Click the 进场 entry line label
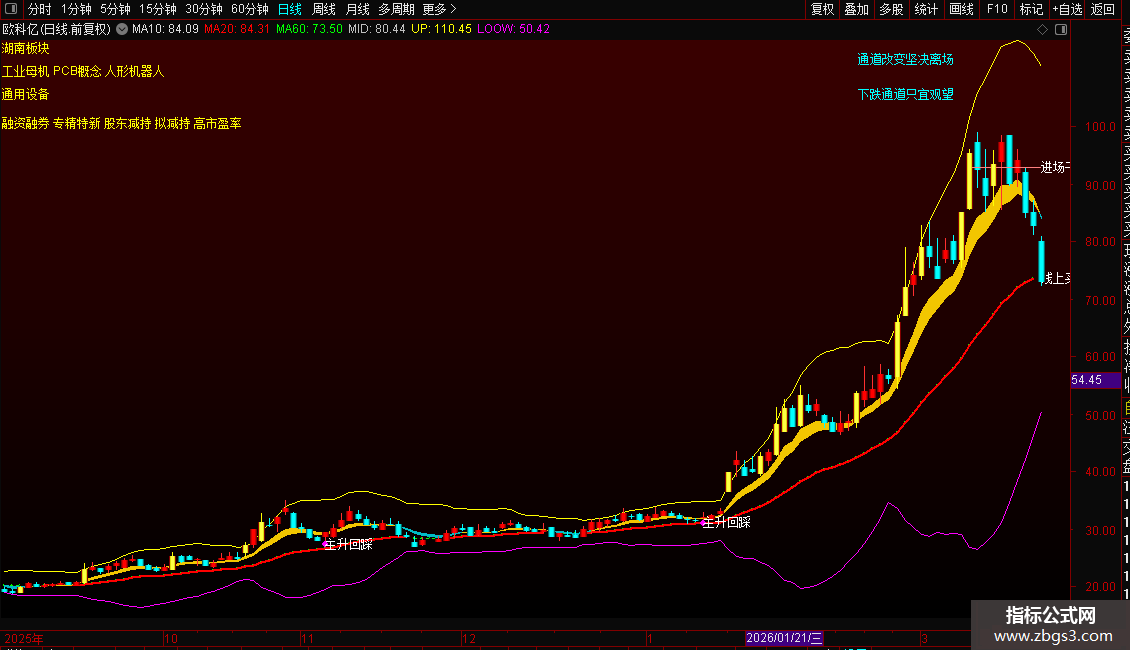This screenshot has height=650, width=1130. (x=1054, y=167)
